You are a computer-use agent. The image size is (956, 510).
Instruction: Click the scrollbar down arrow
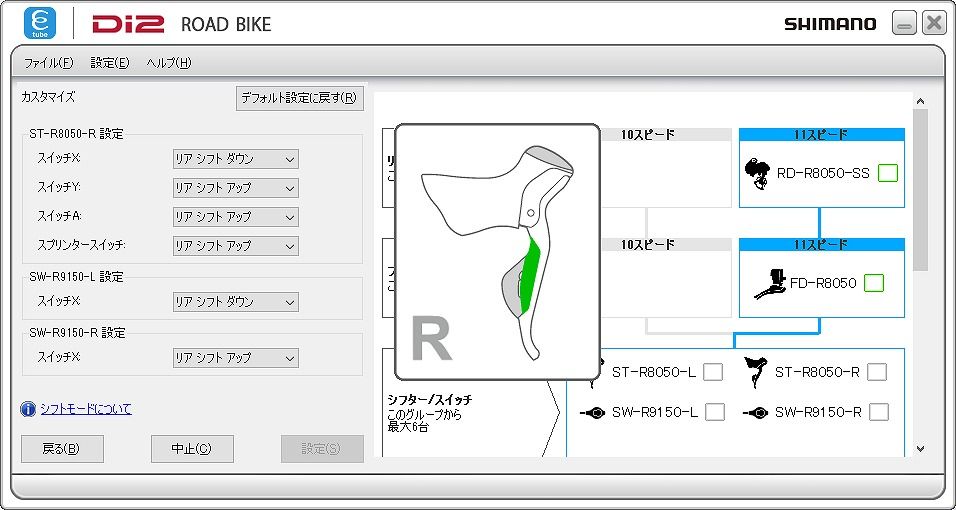tap(921, 449)
